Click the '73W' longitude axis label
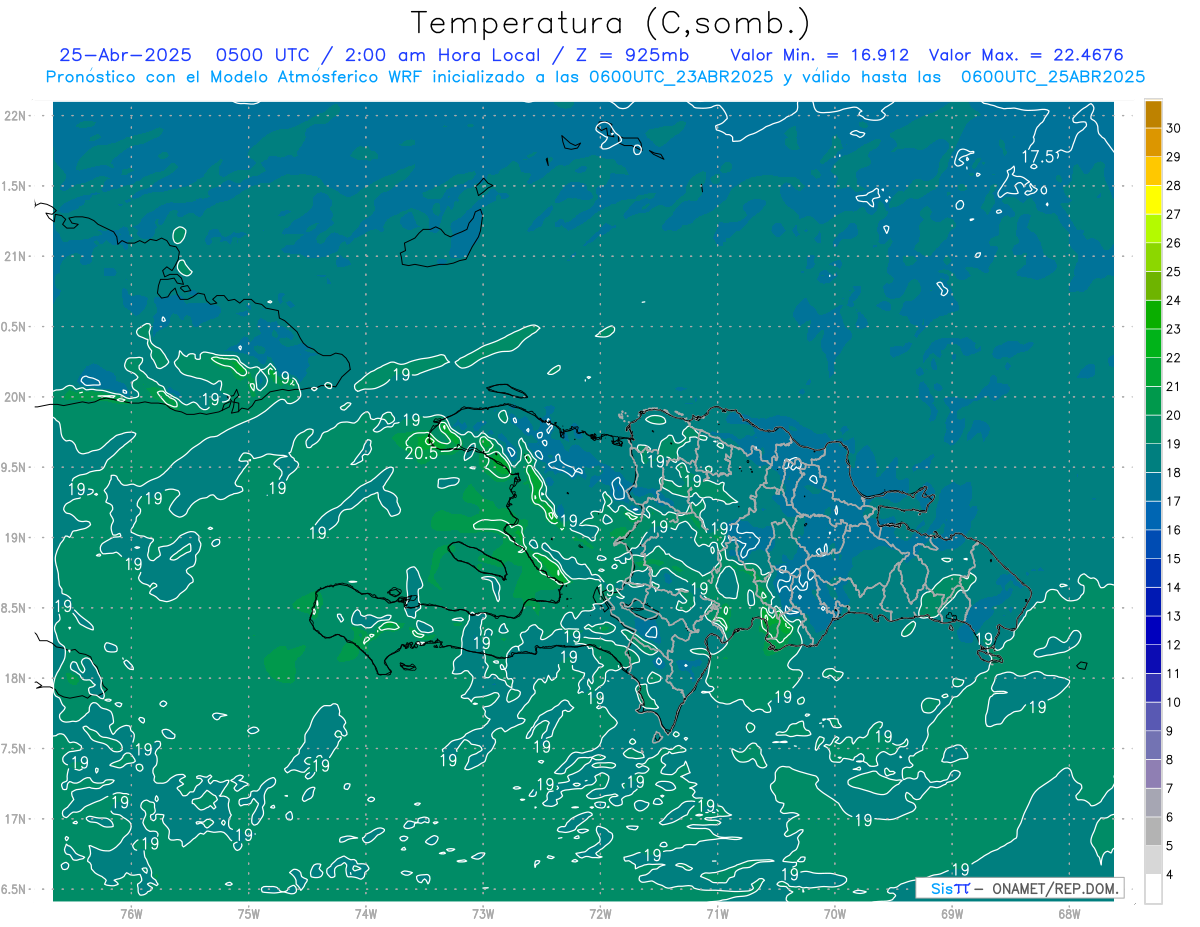Viewport: 1200px width, 927px height. coord(483,914)
